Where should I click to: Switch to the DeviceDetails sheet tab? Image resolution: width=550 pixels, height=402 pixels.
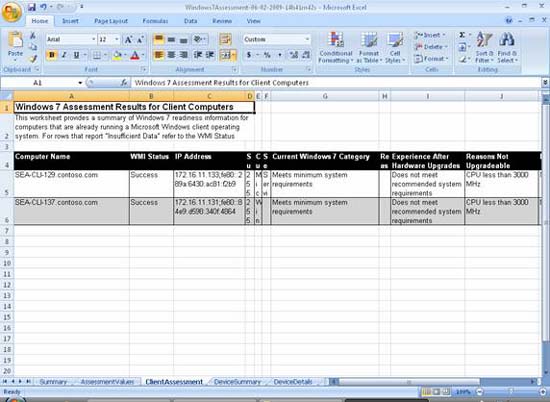(x=293, y=382)
